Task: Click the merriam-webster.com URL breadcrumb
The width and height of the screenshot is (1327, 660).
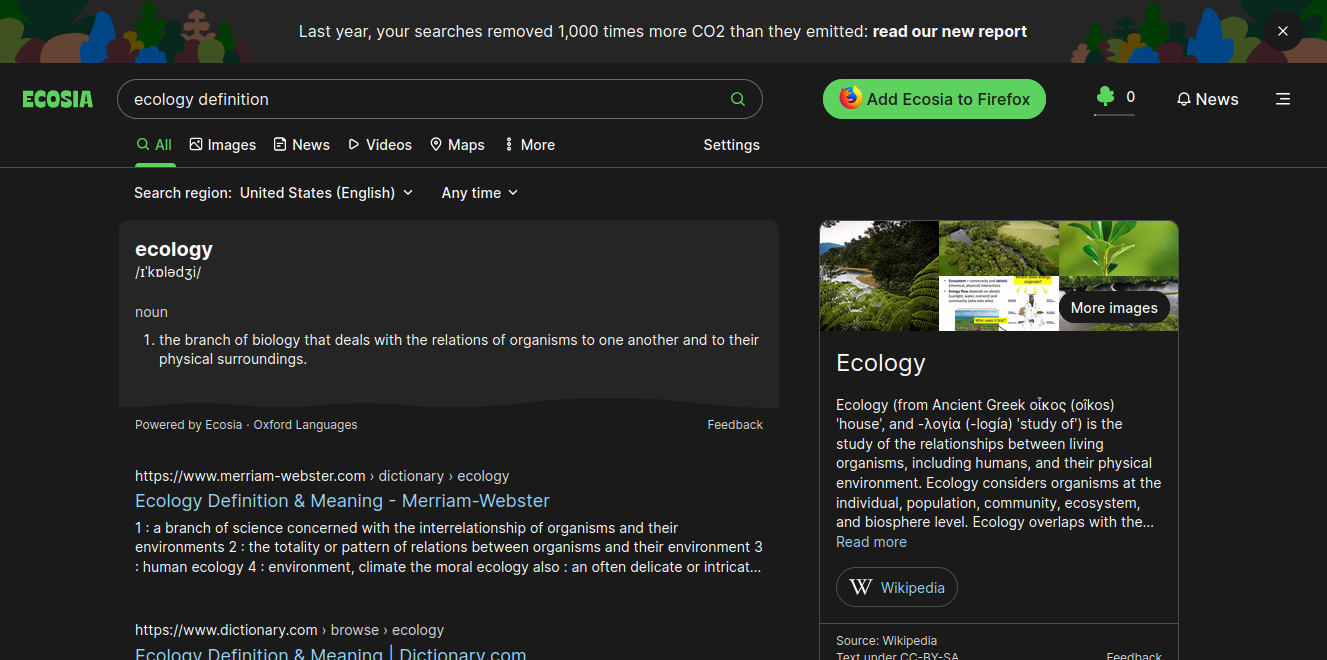Action: (x=322, y=476)
